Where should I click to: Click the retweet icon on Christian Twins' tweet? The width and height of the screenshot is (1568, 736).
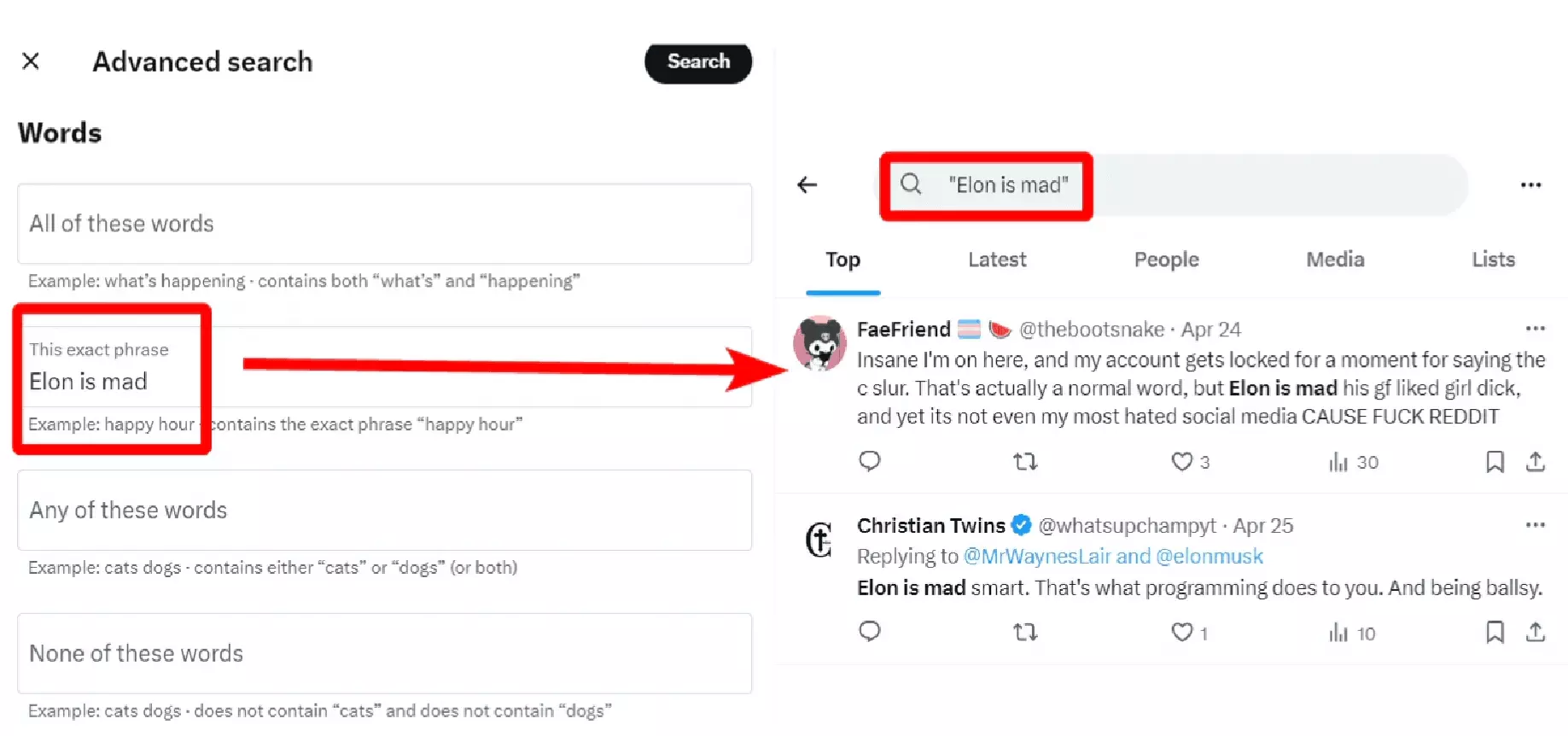[x=1024, y=633]
